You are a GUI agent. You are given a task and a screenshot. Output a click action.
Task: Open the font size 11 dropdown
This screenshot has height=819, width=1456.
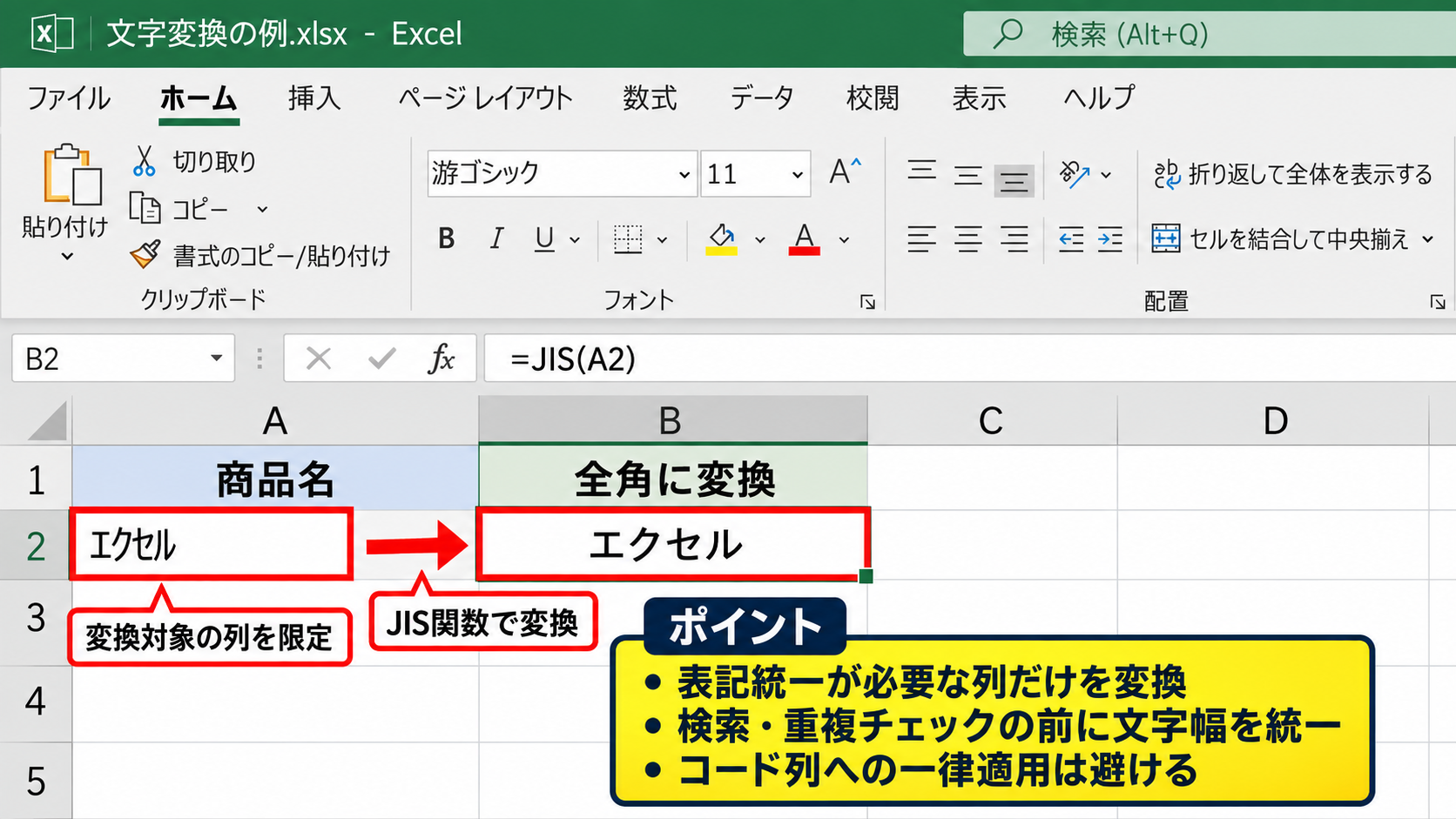click(x=797, y=174)
